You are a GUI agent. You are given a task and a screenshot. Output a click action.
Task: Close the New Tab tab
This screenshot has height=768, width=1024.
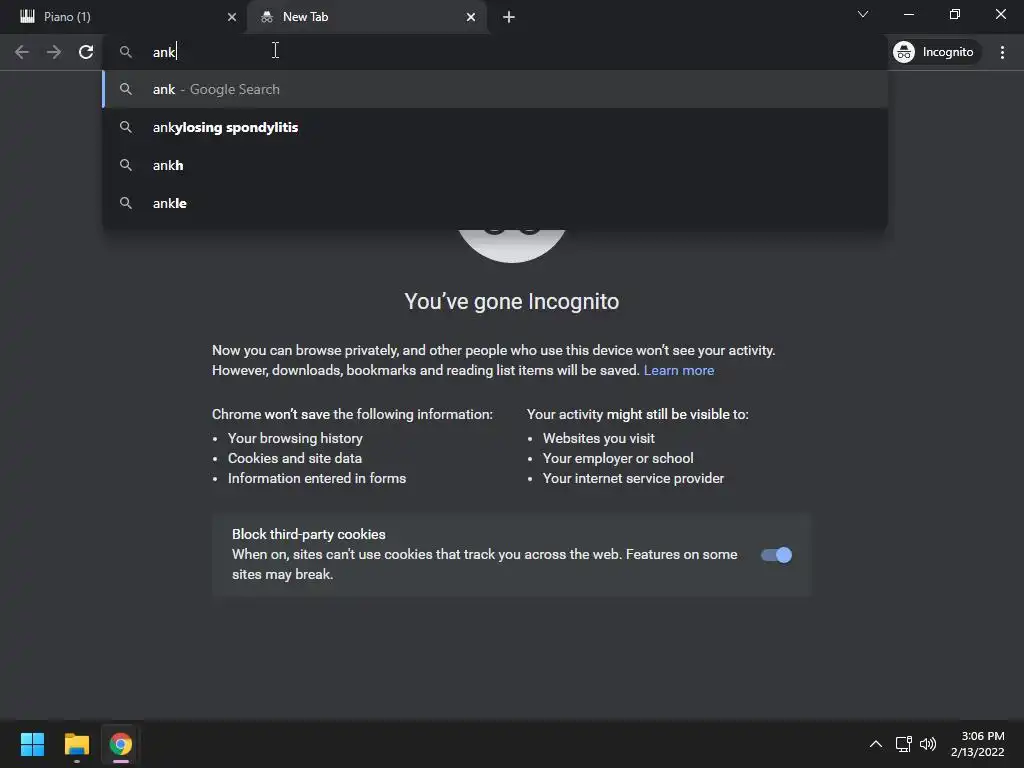tap(471, 17)
